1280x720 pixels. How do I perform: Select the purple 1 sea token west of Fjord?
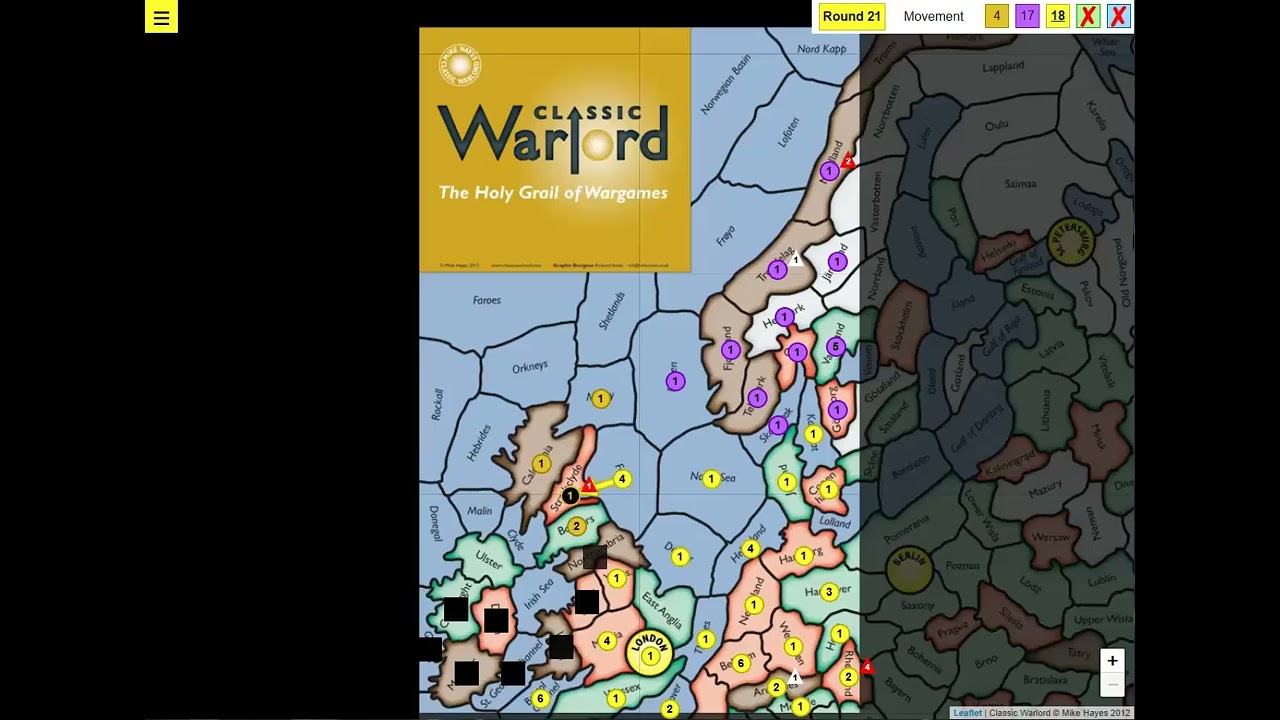pos(675,381)
